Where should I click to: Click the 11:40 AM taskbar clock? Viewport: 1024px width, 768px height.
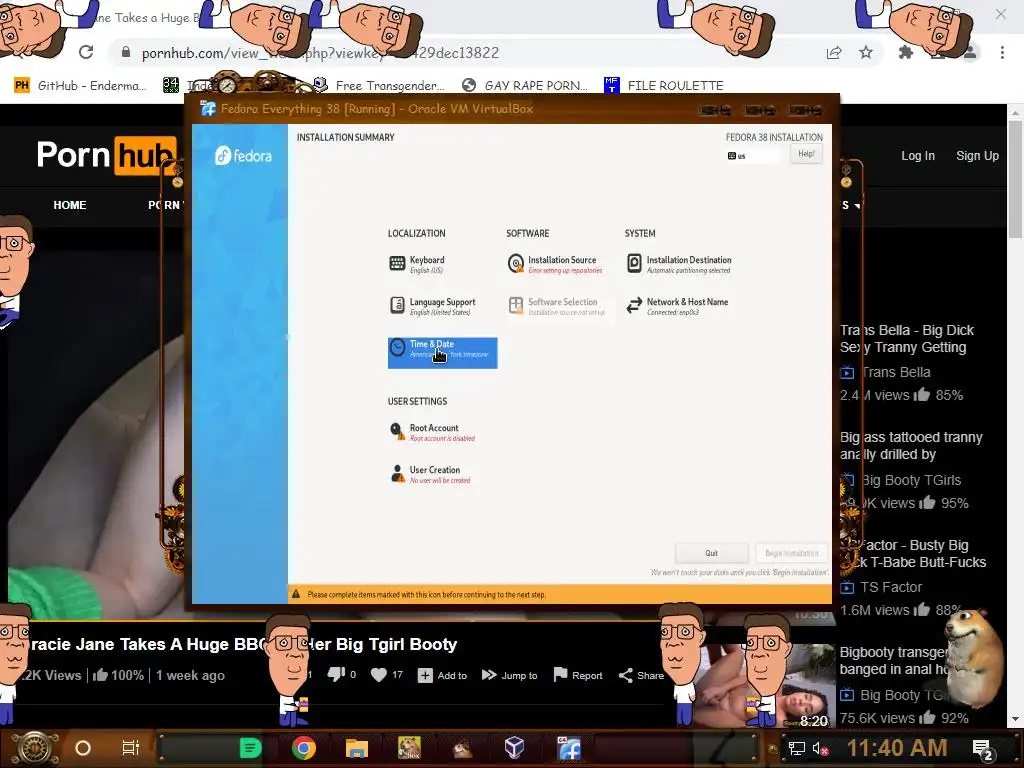[897, 748]
